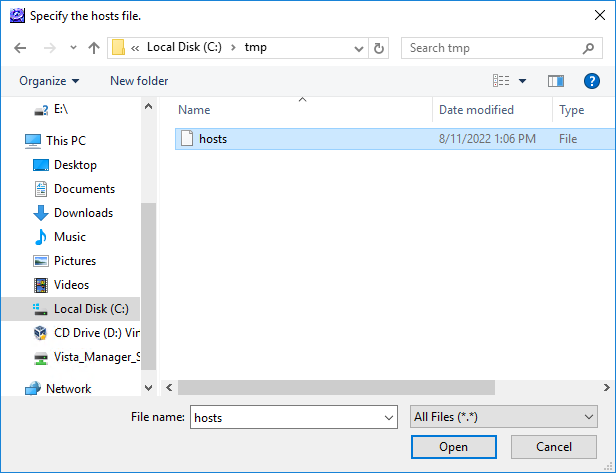Expand the File name history dropdown

tap(389, 417)
